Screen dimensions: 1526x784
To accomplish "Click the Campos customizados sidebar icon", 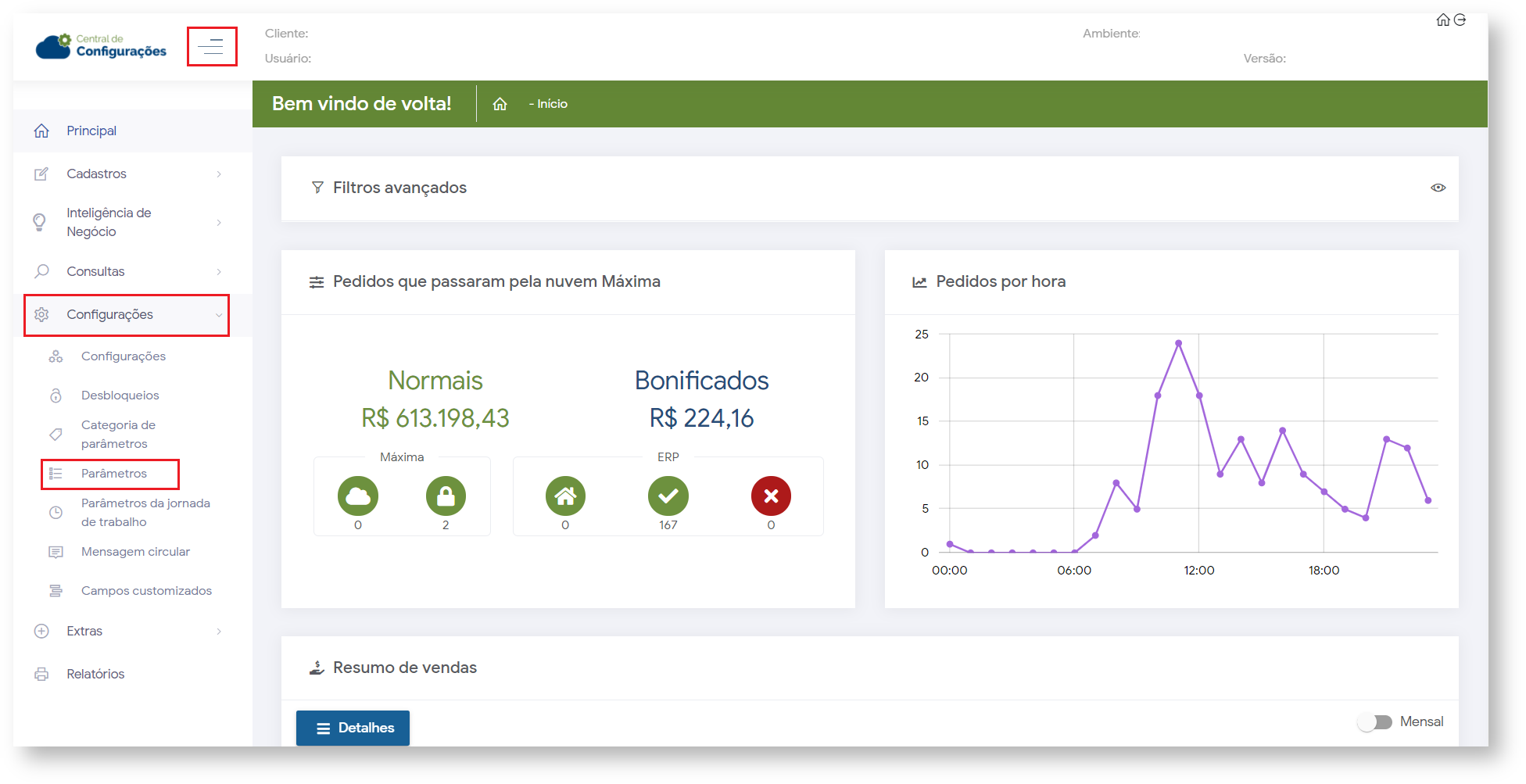I will pyautogui.click(x=56, y=591).
